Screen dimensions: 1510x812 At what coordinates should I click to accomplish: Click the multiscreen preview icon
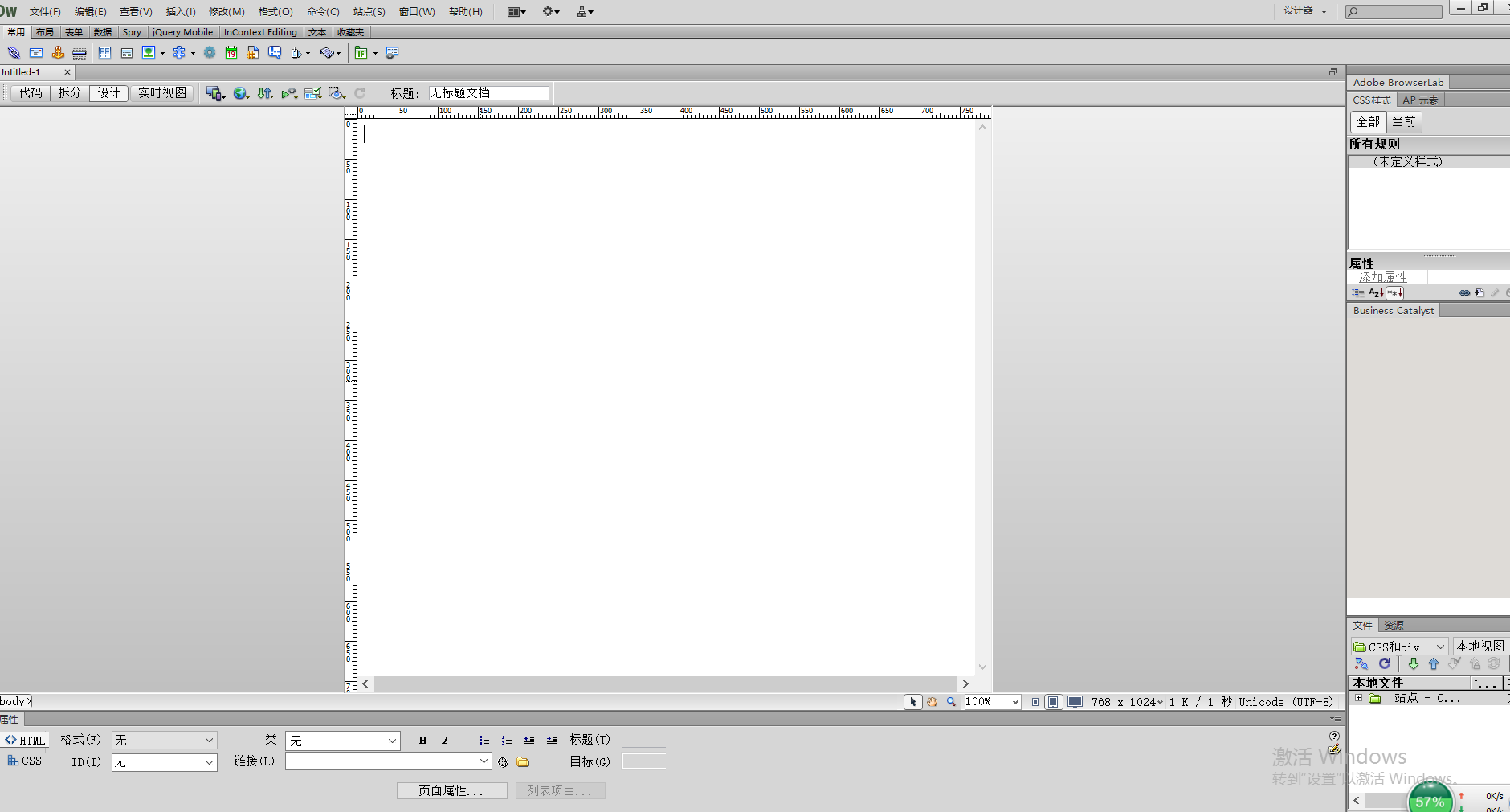[214, 93]
